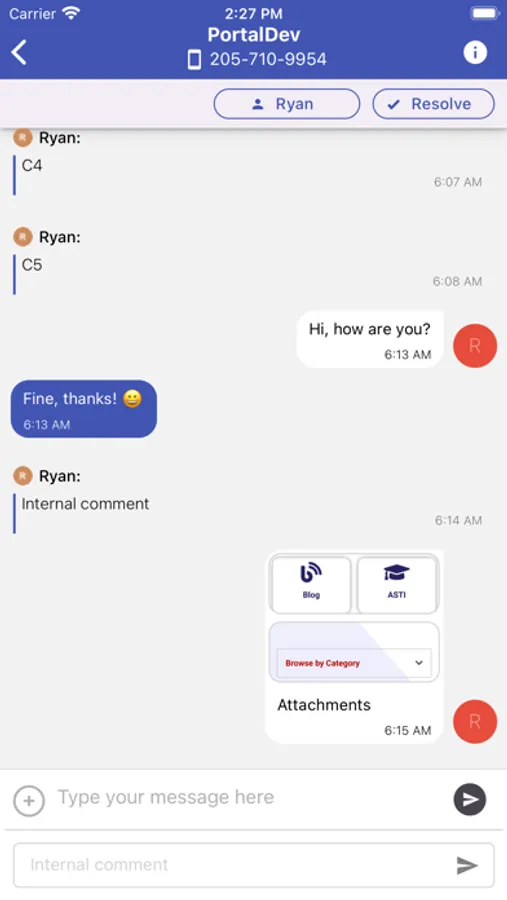Viewport: 507px width, 900px height.
Task: Tap the phone icon beside 205-710-9954
Action: (195, 59)
